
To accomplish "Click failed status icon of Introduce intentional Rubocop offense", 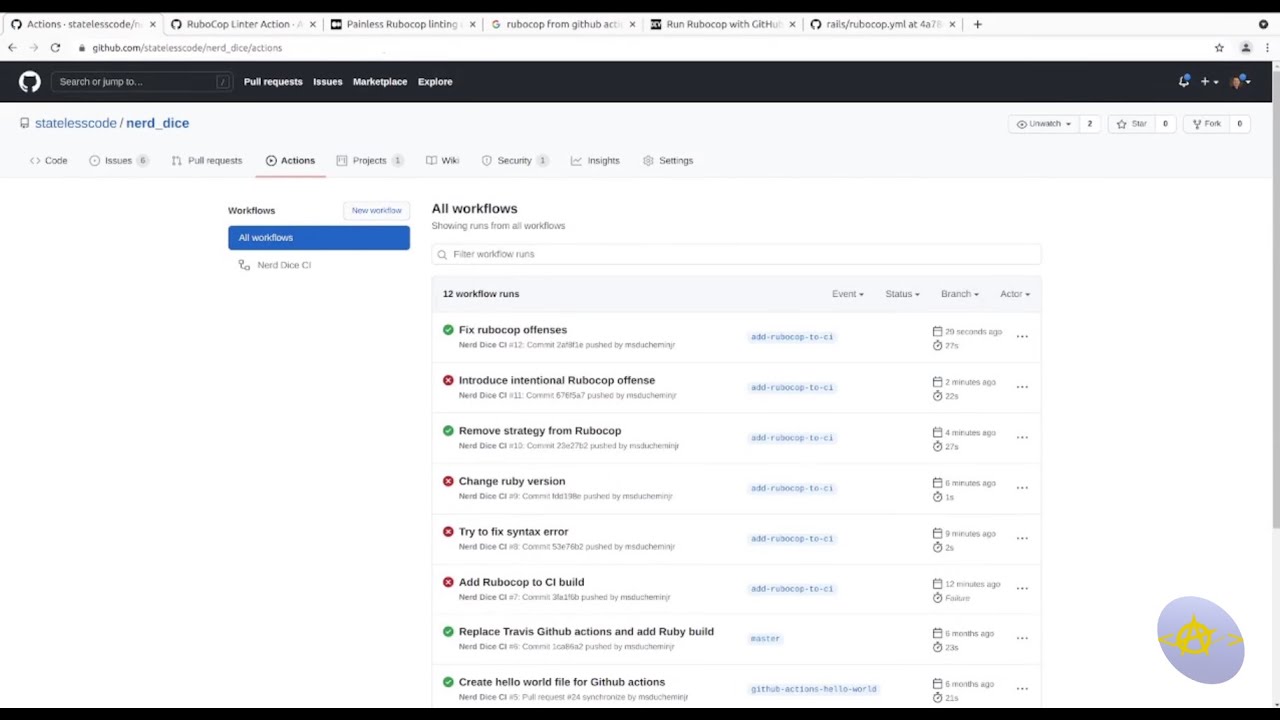I will tap(448, 380).
